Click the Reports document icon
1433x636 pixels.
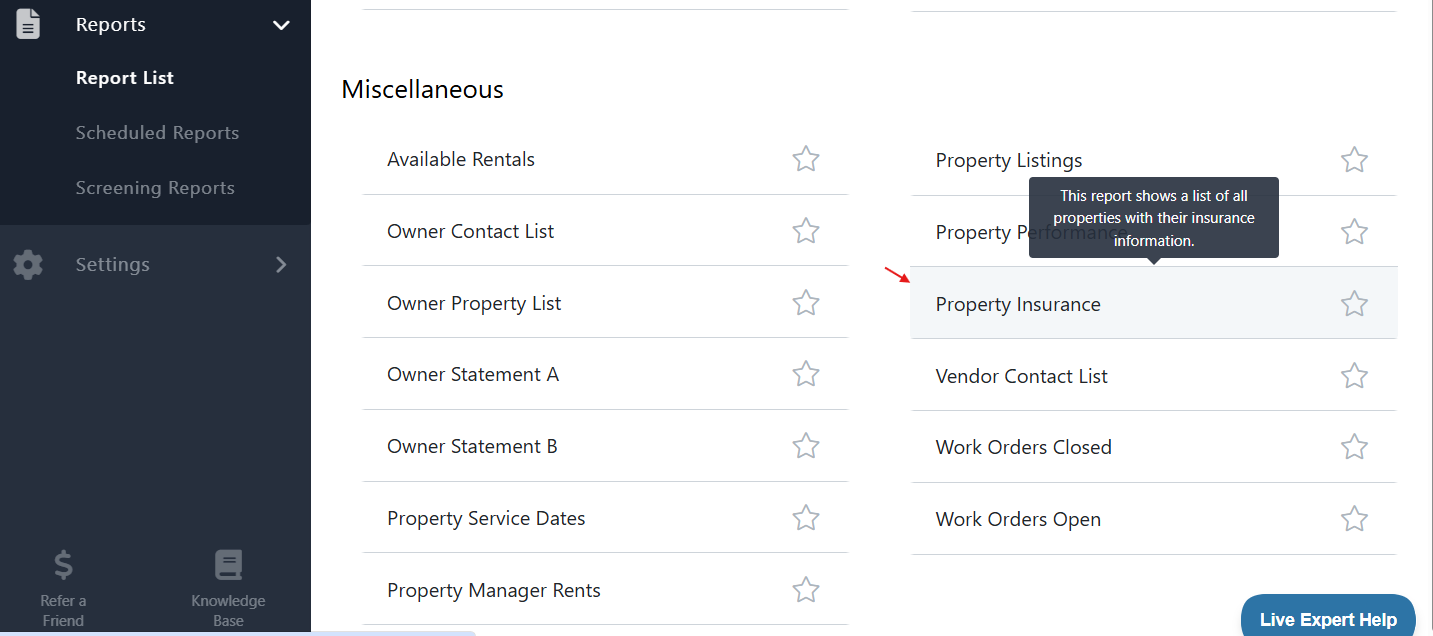28,24
